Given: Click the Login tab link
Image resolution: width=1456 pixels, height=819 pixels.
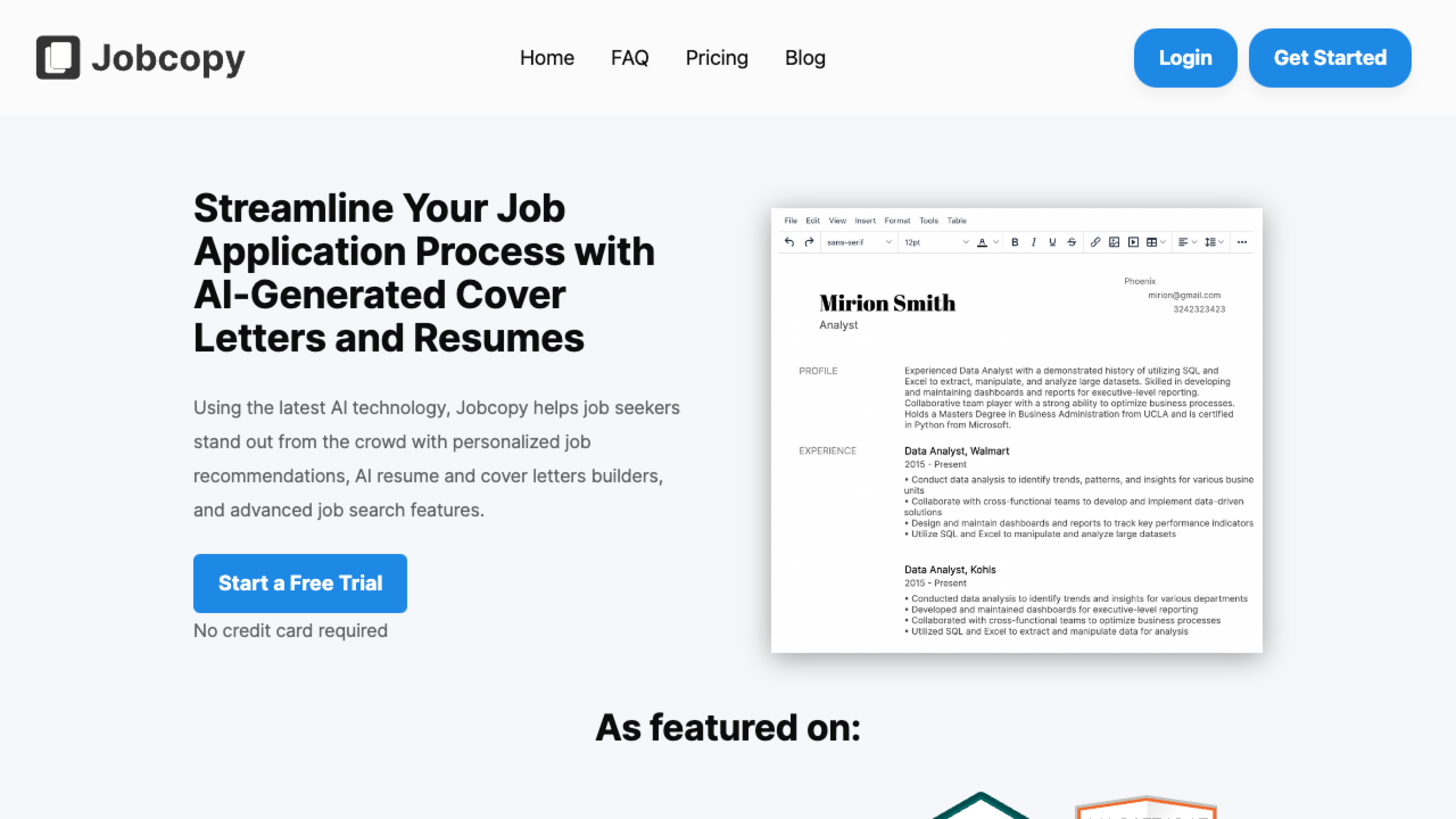Looking at the screenshot, I should pos(1185,57).
